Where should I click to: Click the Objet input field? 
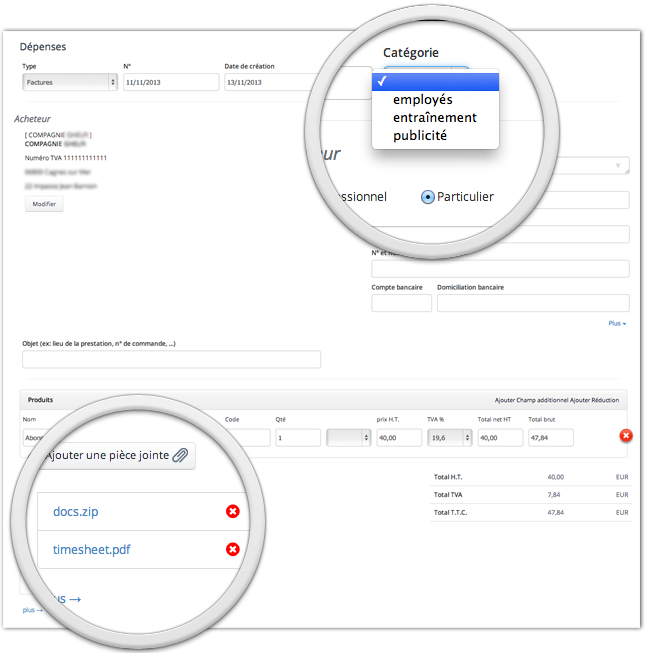point(171,359)
